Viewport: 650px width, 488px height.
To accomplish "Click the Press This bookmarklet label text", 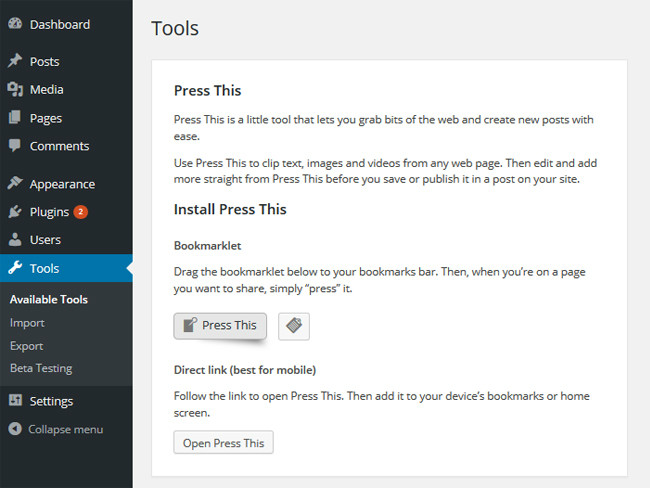I will pos(229,325).
